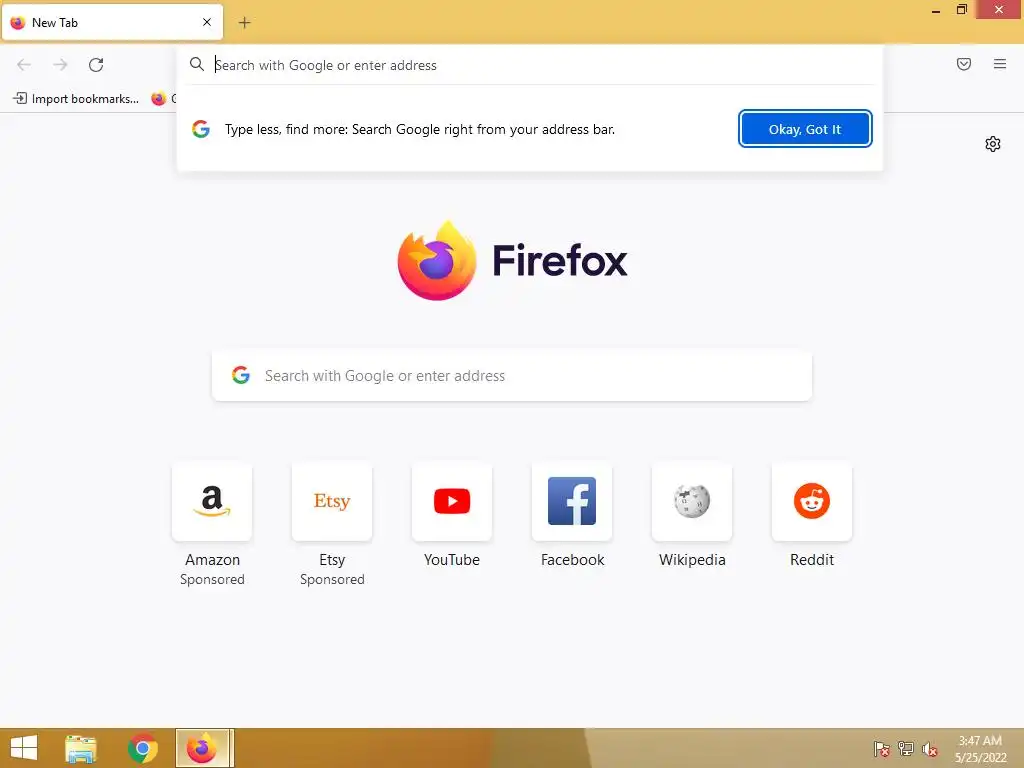Click the Okay, Got It button
Screen dimensions: 1024x768
click(x=805, y=129)
